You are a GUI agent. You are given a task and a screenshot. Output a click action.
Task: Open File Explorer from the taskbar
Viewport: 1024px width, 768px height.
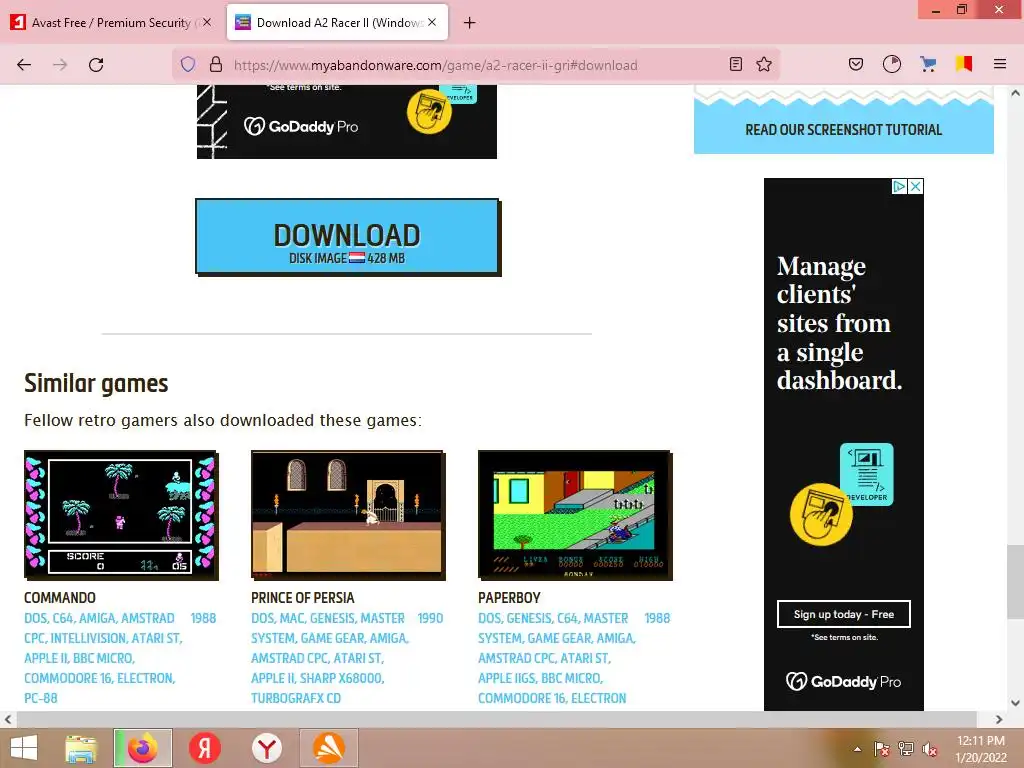coord(81,748)
